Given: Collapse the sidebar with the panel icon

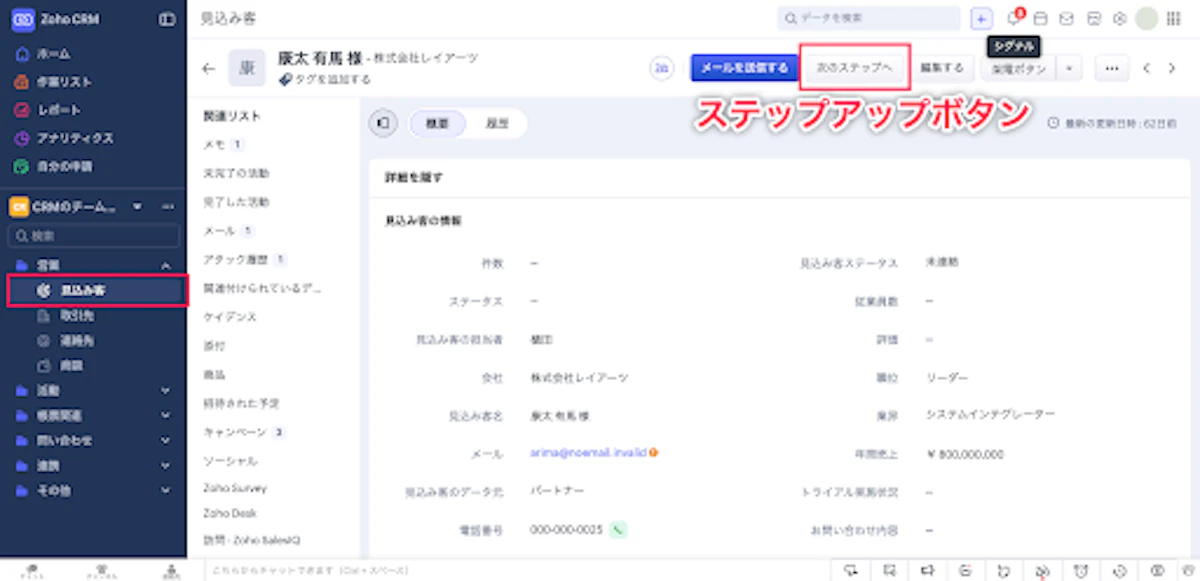Looking at the screenshot, I should point(167,19).
